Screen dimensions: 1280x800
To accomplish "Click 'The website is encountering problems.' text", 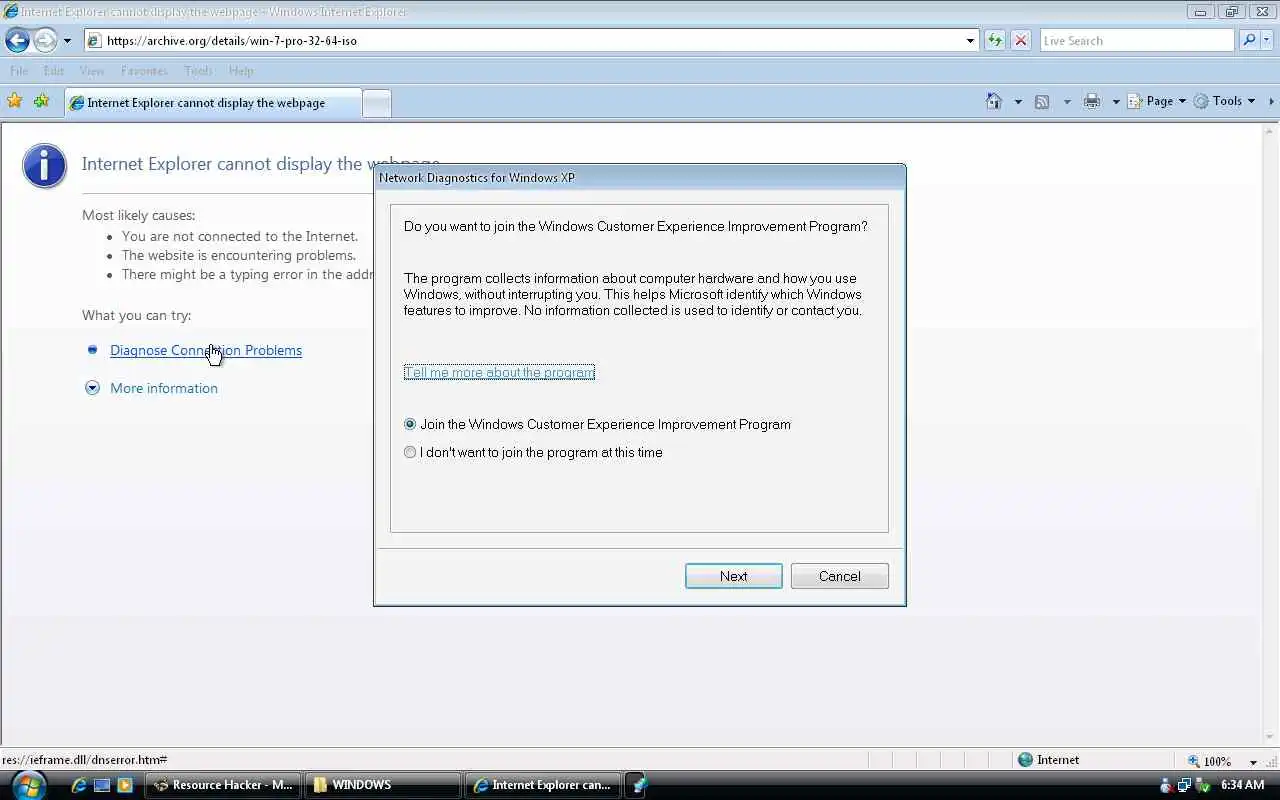I will point(239,255).
